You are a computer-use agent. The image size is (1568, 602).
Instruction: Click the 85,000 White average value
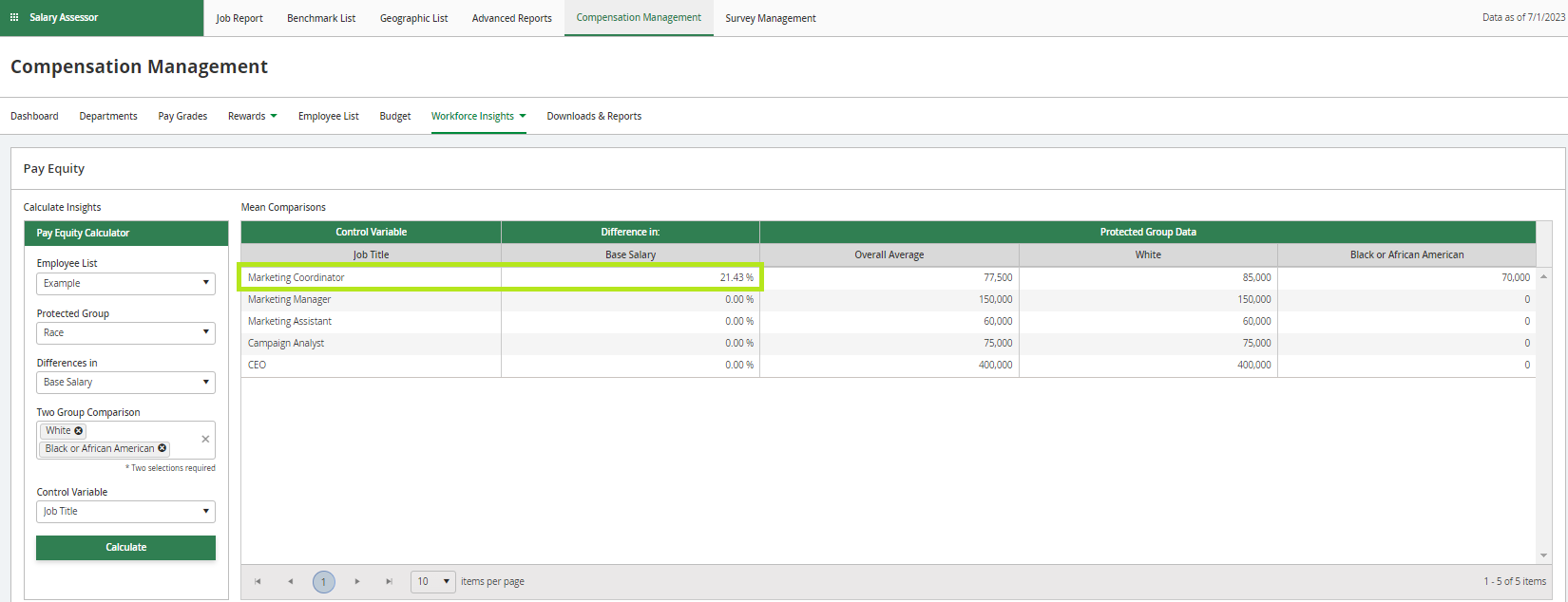1256,277
